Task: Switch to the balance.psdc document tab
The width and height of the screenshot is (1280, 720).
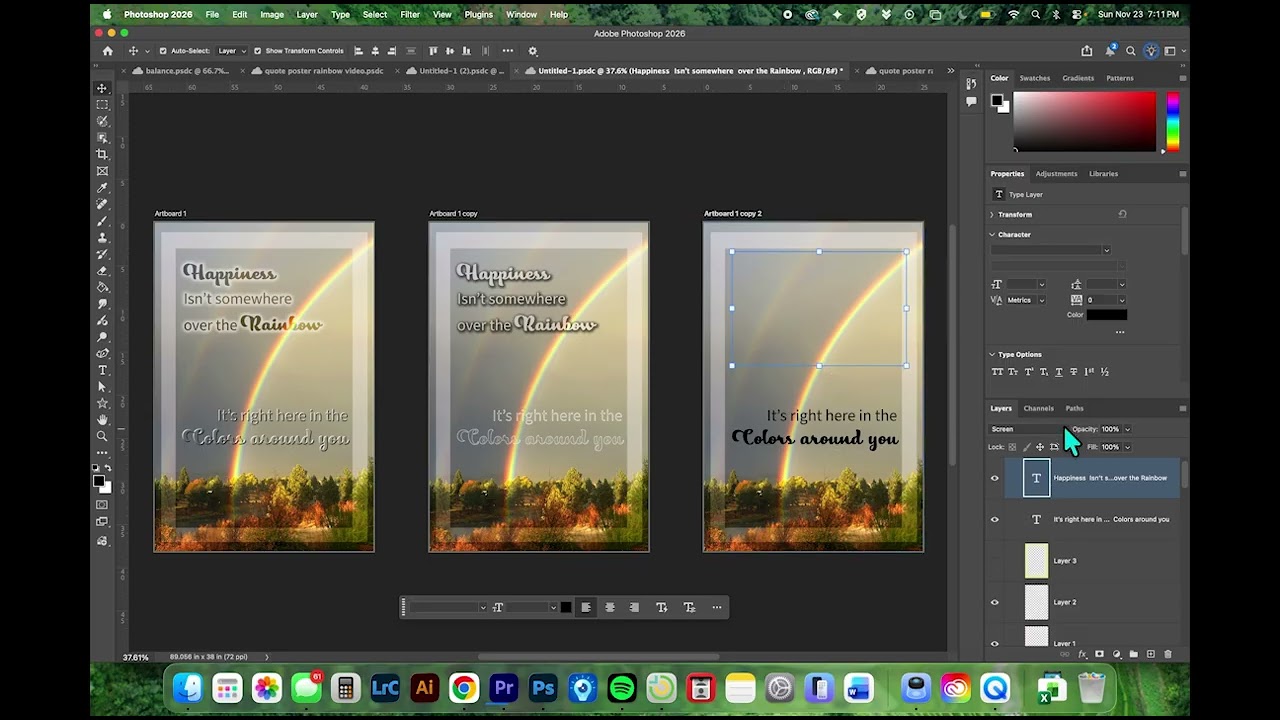Action: [x=187, y=71]
